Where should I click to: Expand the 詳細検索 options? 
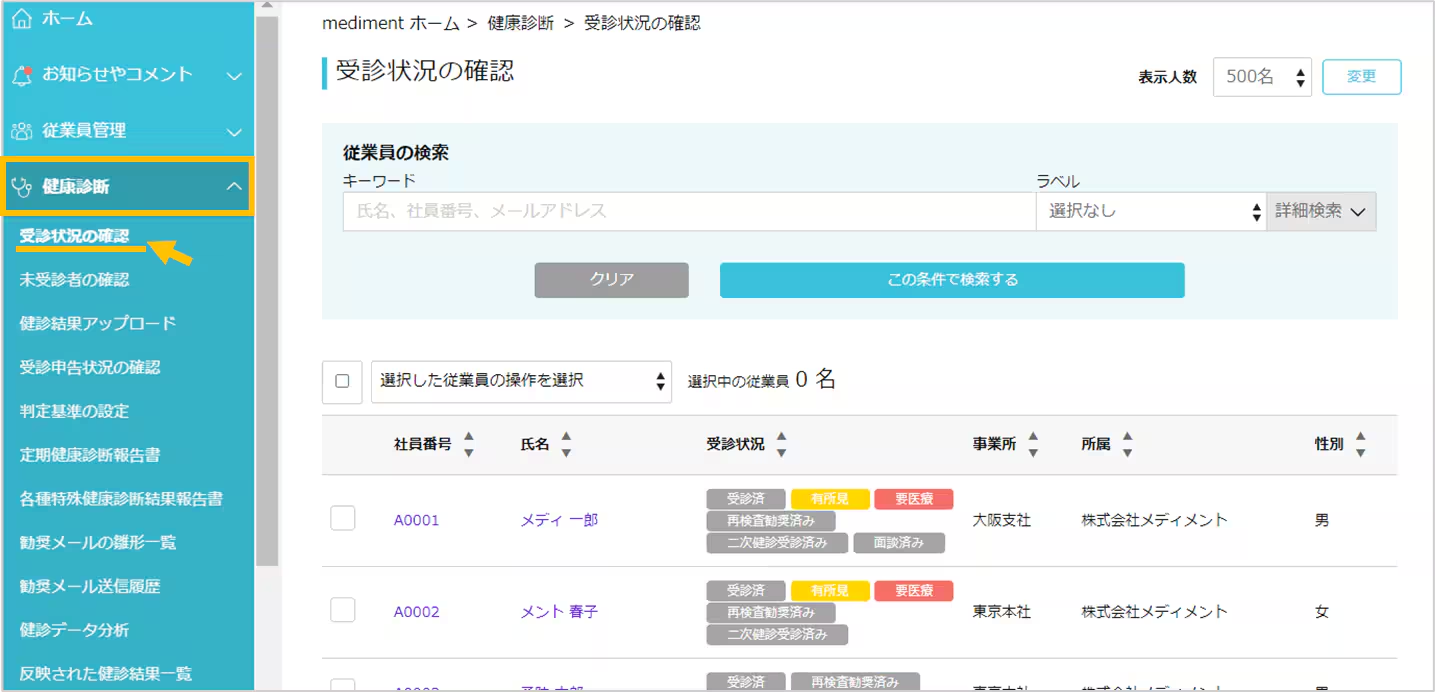pyautogui.click(x=1321, y=211)
